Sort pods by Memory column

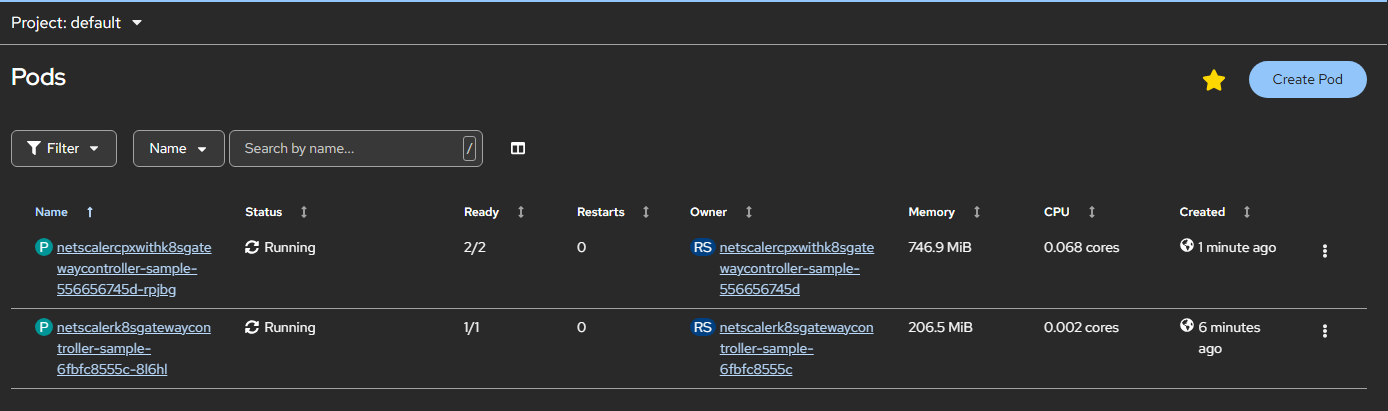(976, 212)
